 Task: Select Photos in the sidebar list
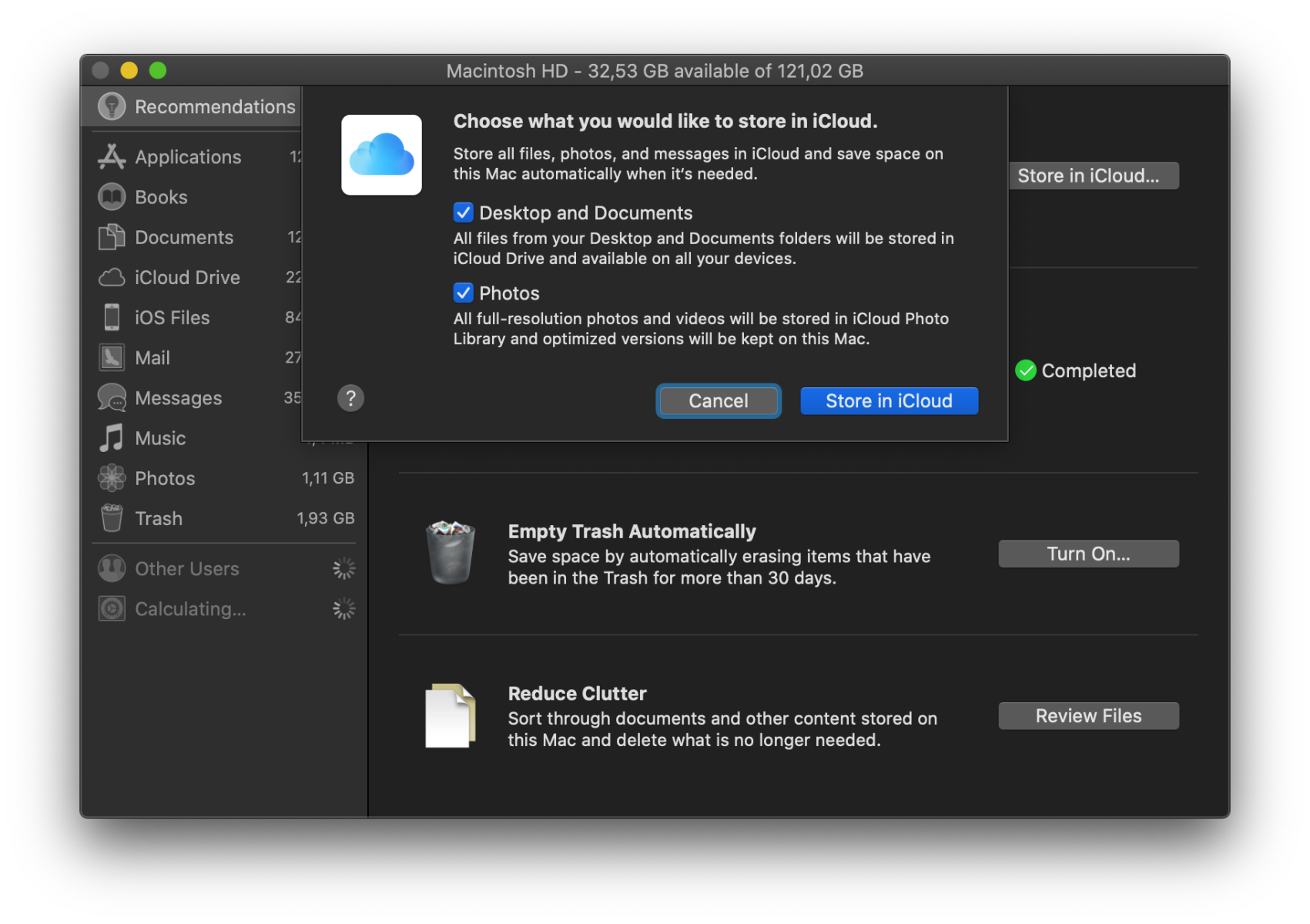[223, 478]
